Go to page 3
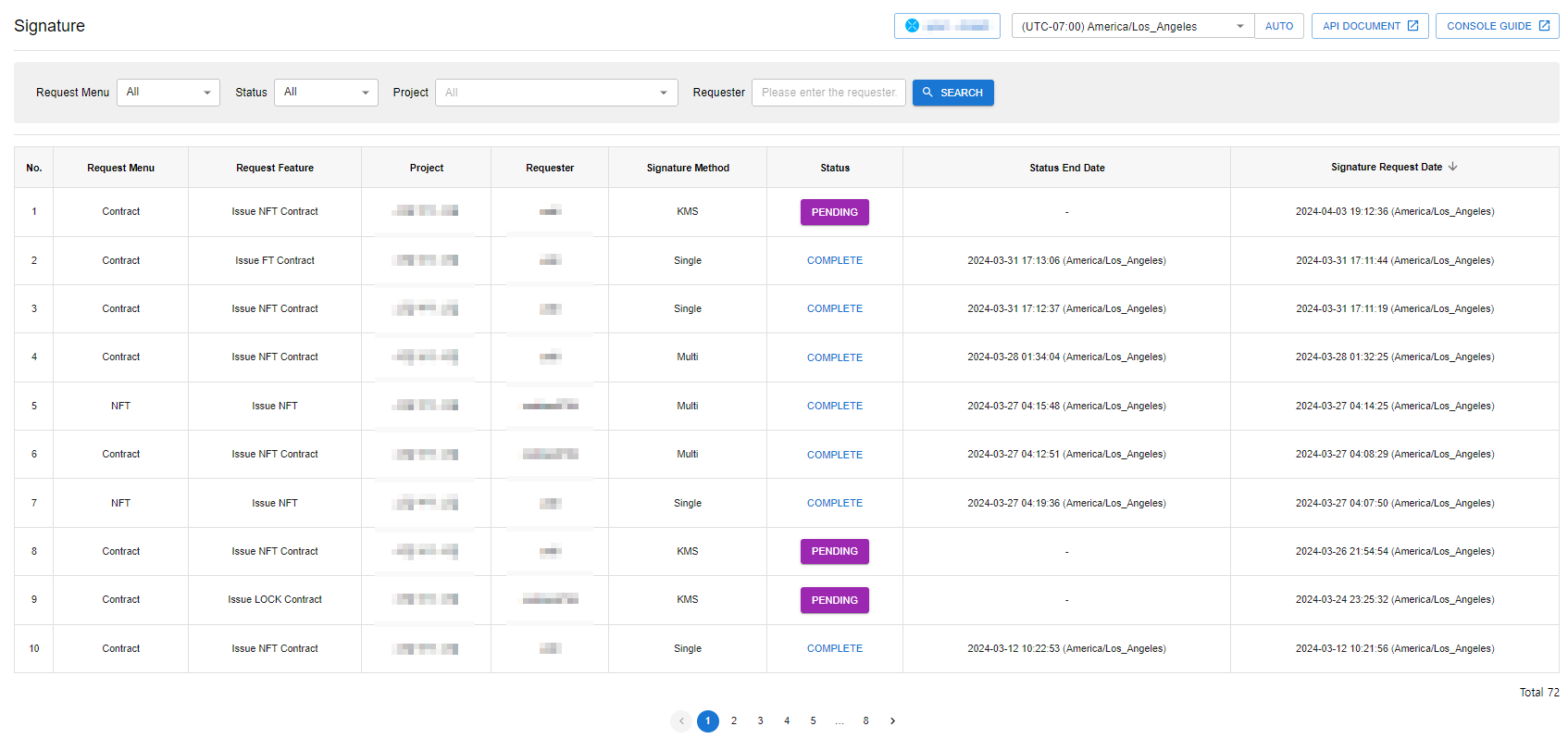 [x=761, y=720]
